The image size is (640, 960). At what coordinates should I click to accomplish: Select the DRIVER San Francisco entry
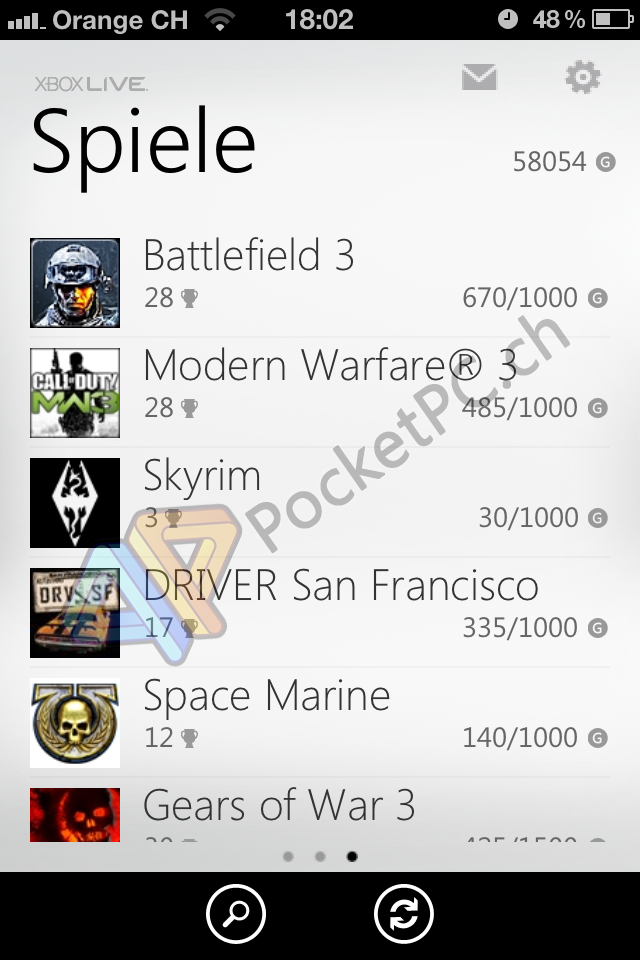click(320, 613)
